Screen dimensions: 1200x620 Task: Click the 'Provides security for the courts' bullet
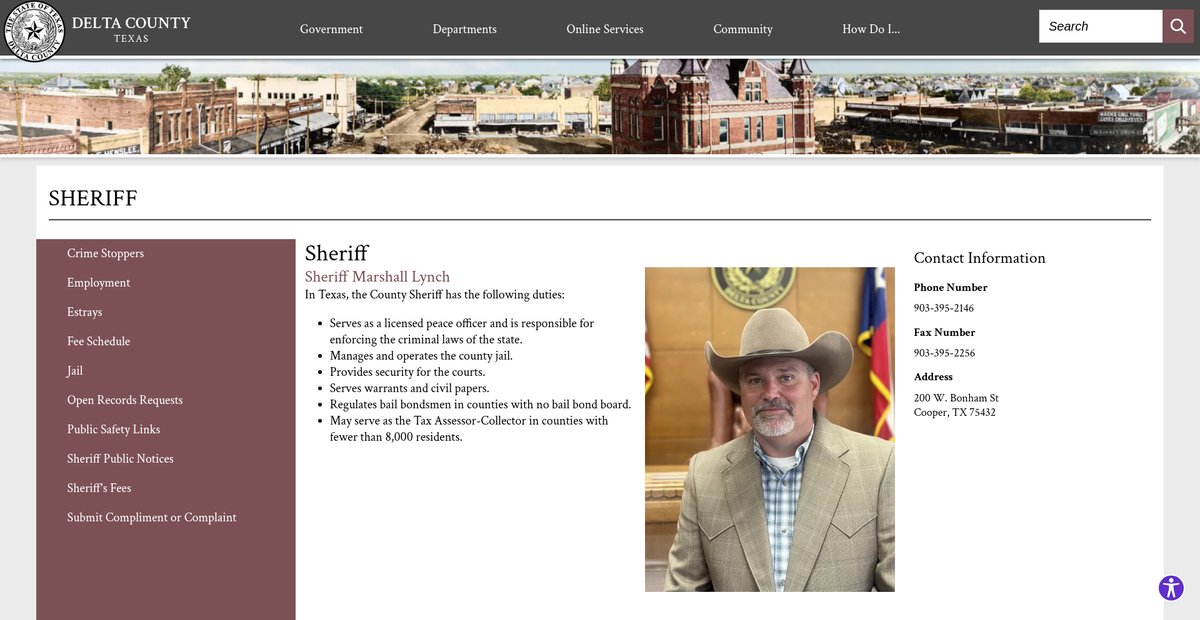pos(407,372)
